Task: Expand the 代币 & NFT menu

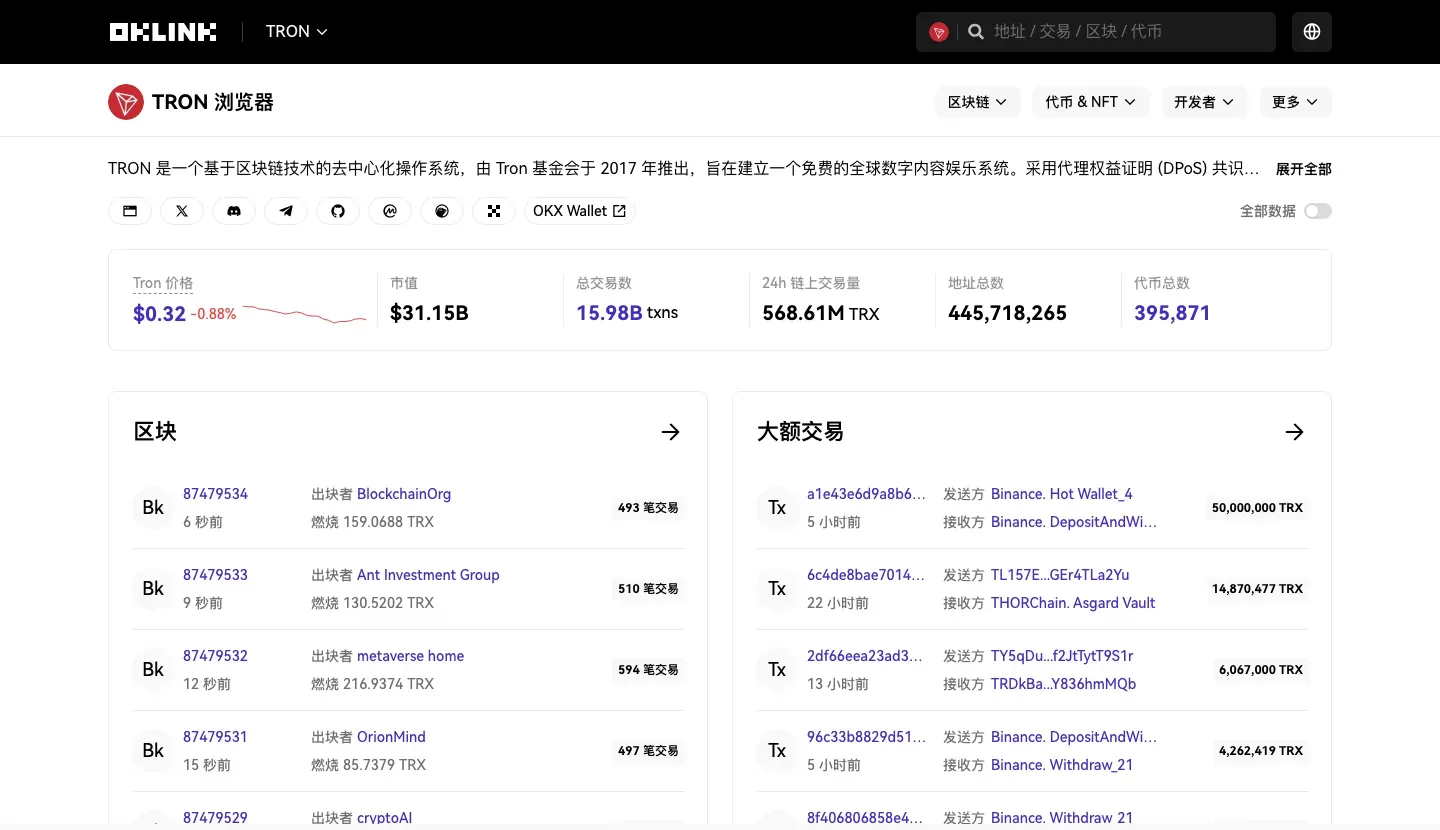Action: pos(1091,102)
